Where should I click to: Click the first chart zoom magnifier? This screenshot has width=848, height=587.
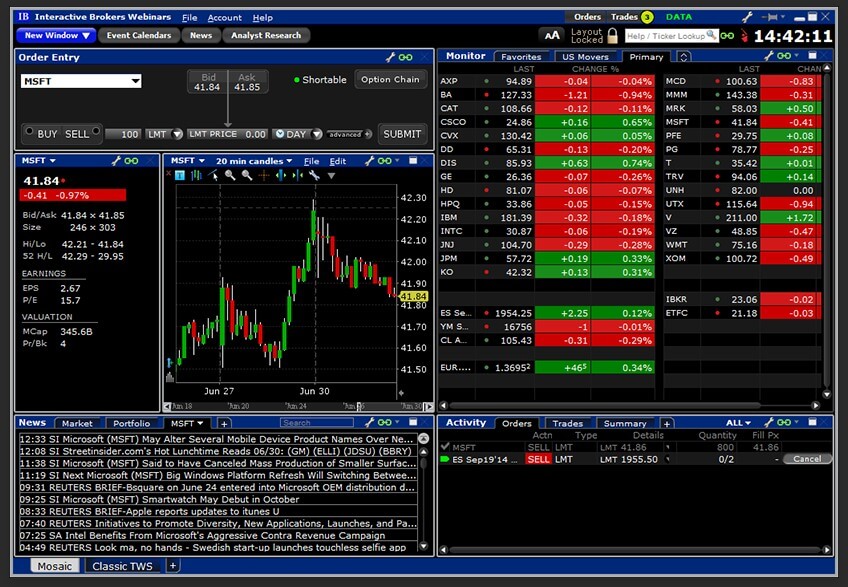click(x=230, y=175)
